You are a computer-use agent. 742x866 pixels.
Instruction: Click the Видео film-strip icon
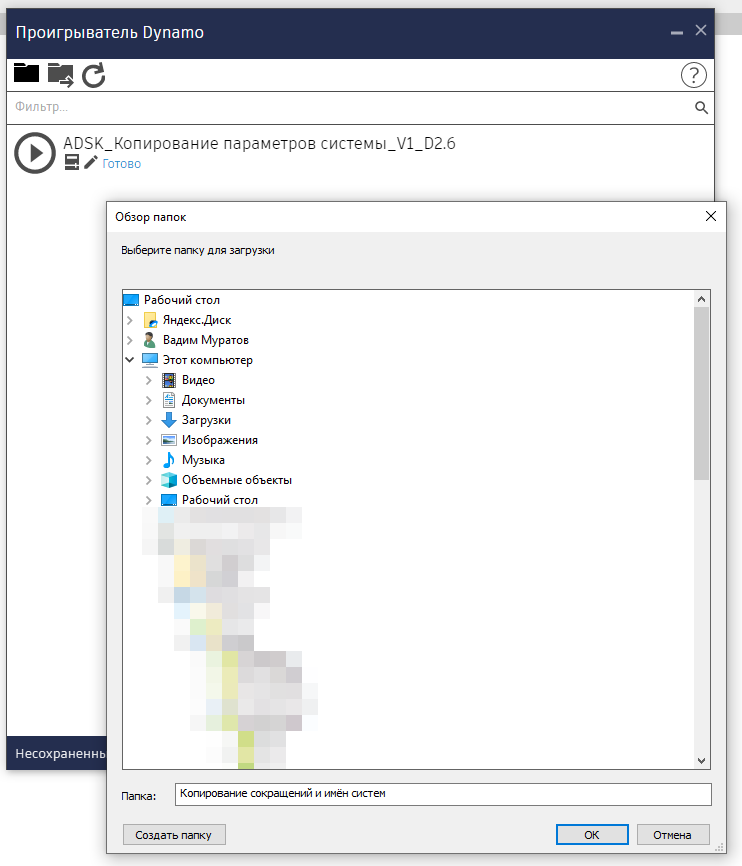coord(169,380)
